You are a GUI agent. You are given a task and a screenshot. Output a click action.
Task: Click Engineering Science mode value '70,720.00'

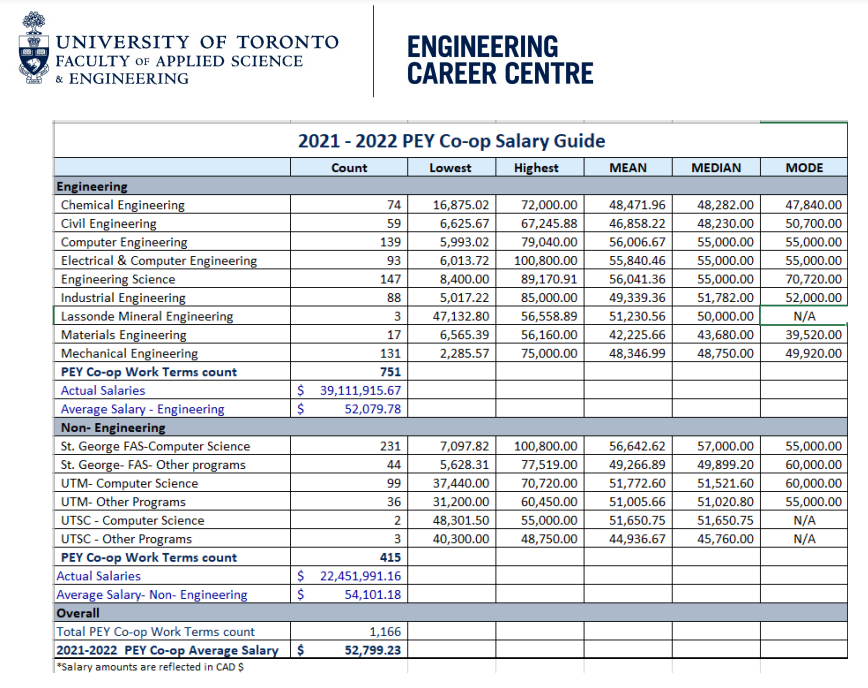tap(814, 279)
